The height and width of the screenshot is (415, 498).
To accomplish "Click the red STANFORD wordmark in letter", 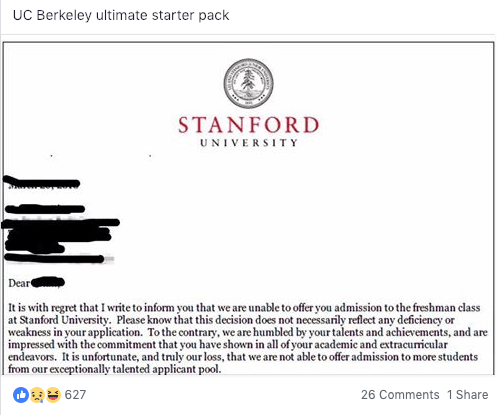I will 248,125.
